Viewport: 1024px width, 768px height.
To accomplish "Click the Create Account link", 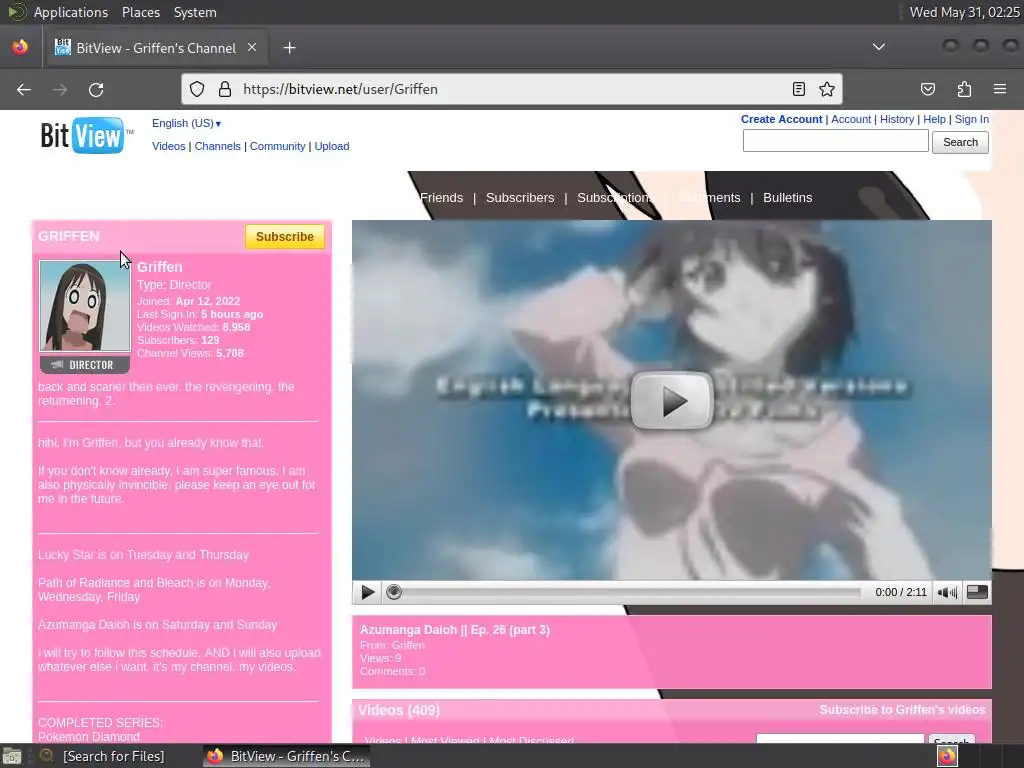I will click(781, 119).
